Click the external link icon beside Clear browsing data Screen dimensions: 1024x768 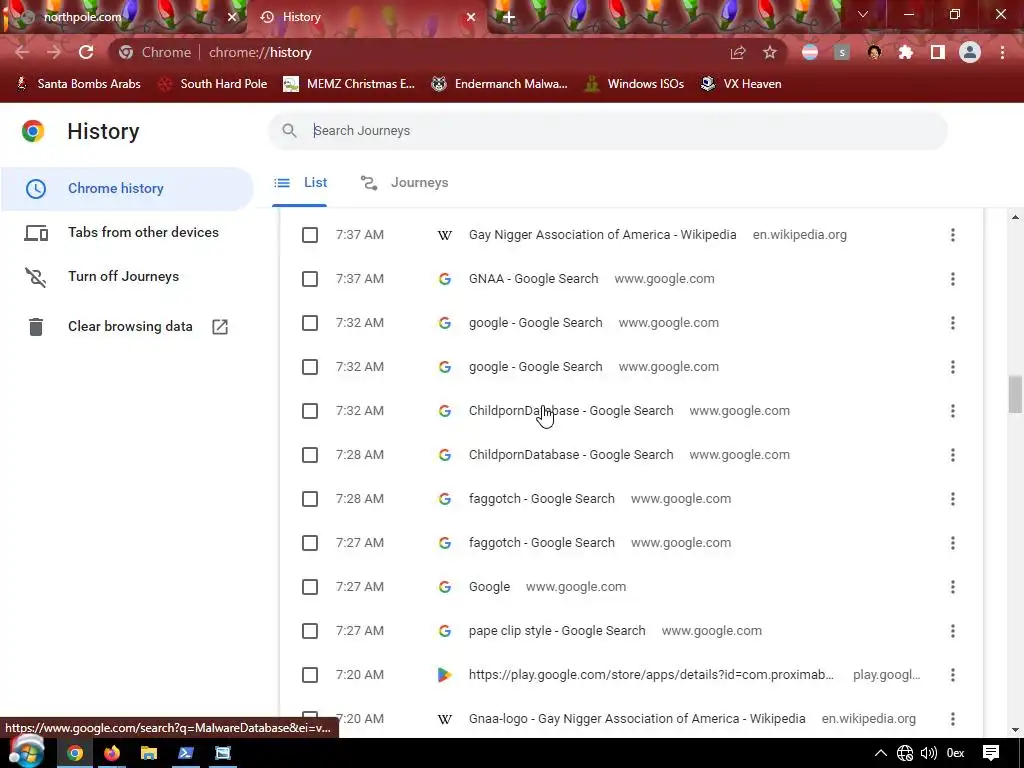coord(220,327)
